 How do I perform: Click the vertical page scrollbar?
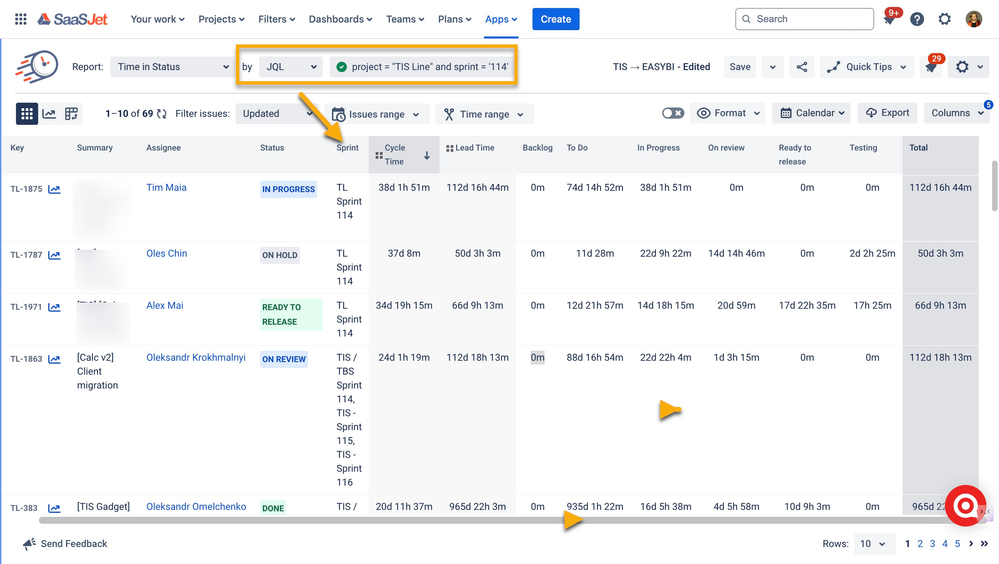(x=995, y=185)
